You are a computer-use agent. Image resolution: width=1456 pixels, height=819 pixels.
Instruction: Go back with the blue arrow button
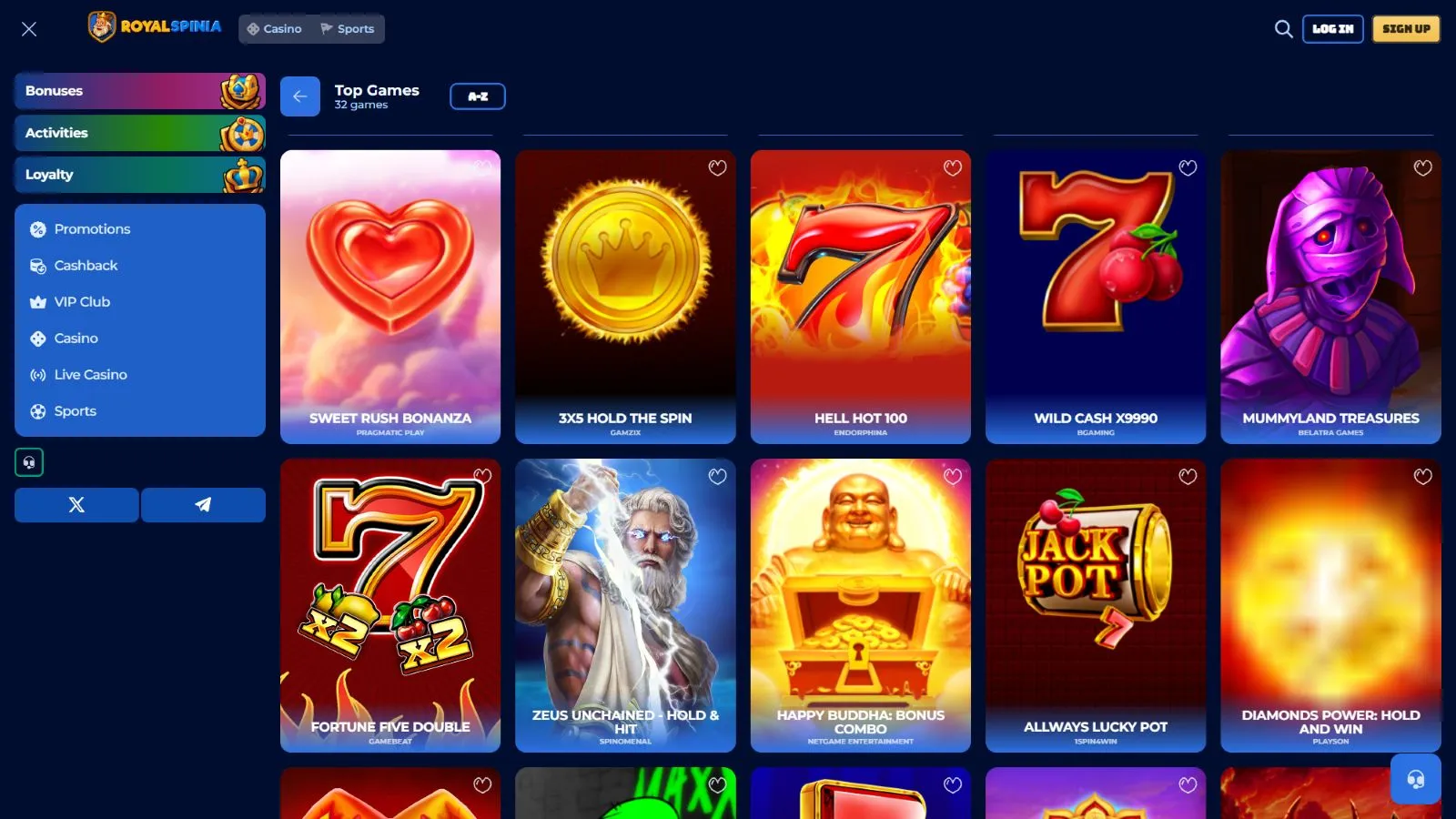[300, 96]
